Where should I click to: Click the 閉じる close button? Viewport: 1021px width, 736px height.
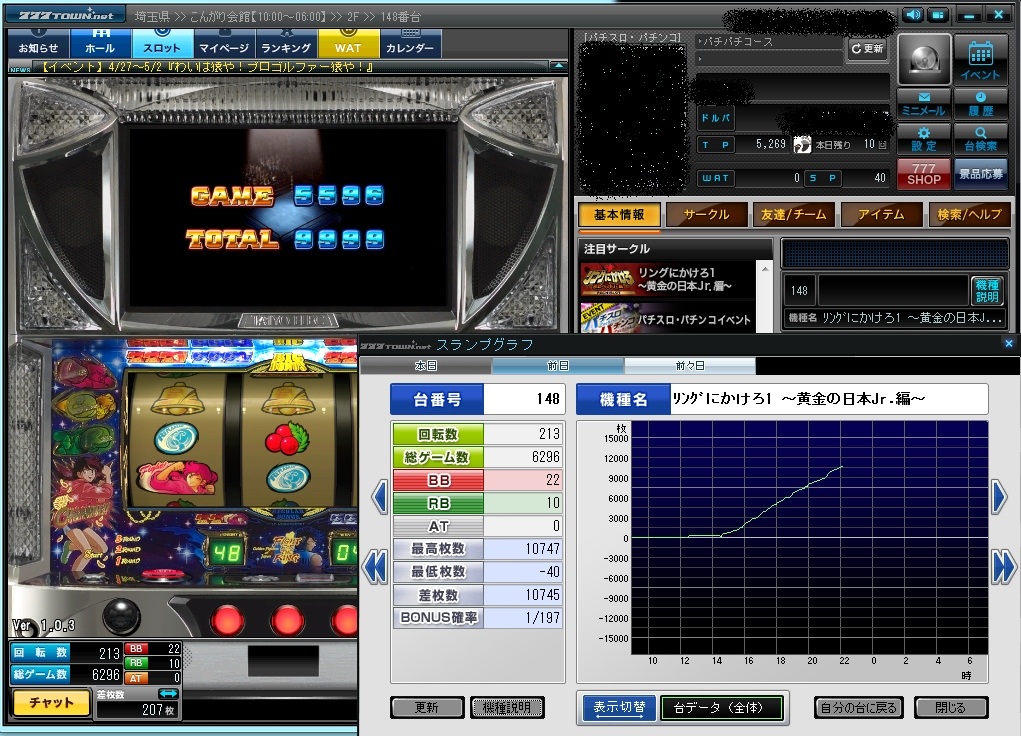[x=951, y=707]
